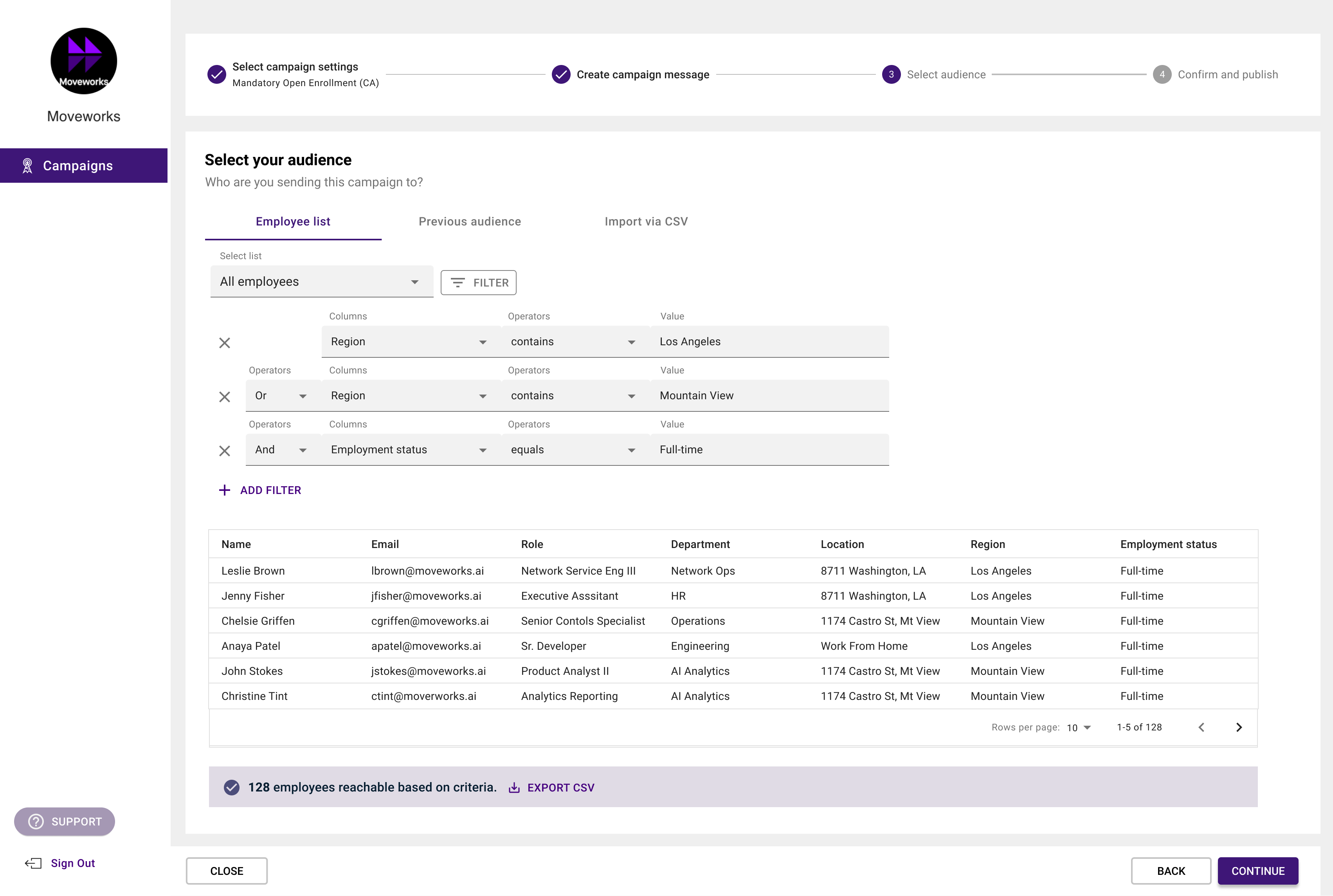The image size is (1333, 896).
Task: Switch to the Previous audience tab
Action: 470,222
